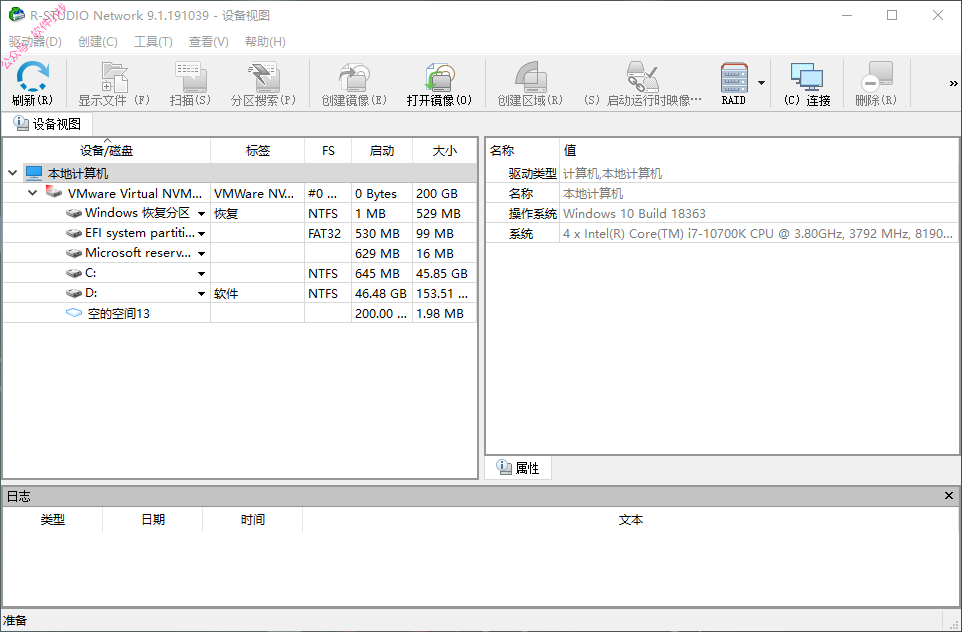Click the 启动 column header
The width and height of the screenshot is (962, 632).
click(382, 151)
